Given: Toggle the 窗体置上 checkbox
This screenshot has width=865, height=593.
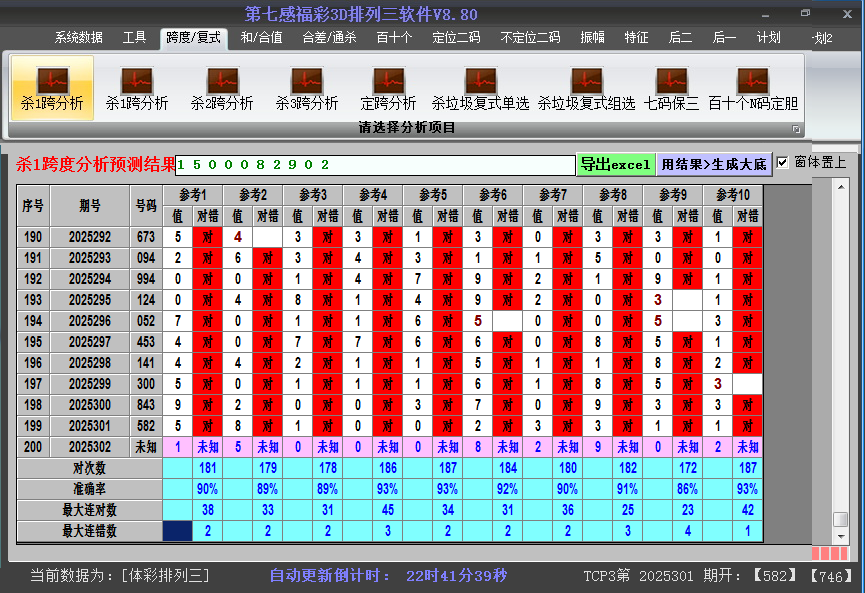Looking at the screenshot, I should click(x=783, y=162).
